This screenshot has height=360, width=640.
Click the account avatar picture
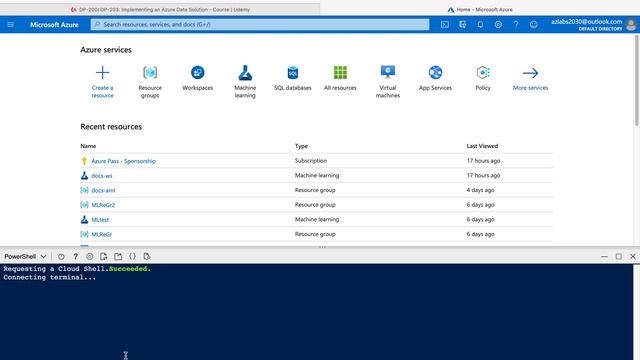(631, 25)
